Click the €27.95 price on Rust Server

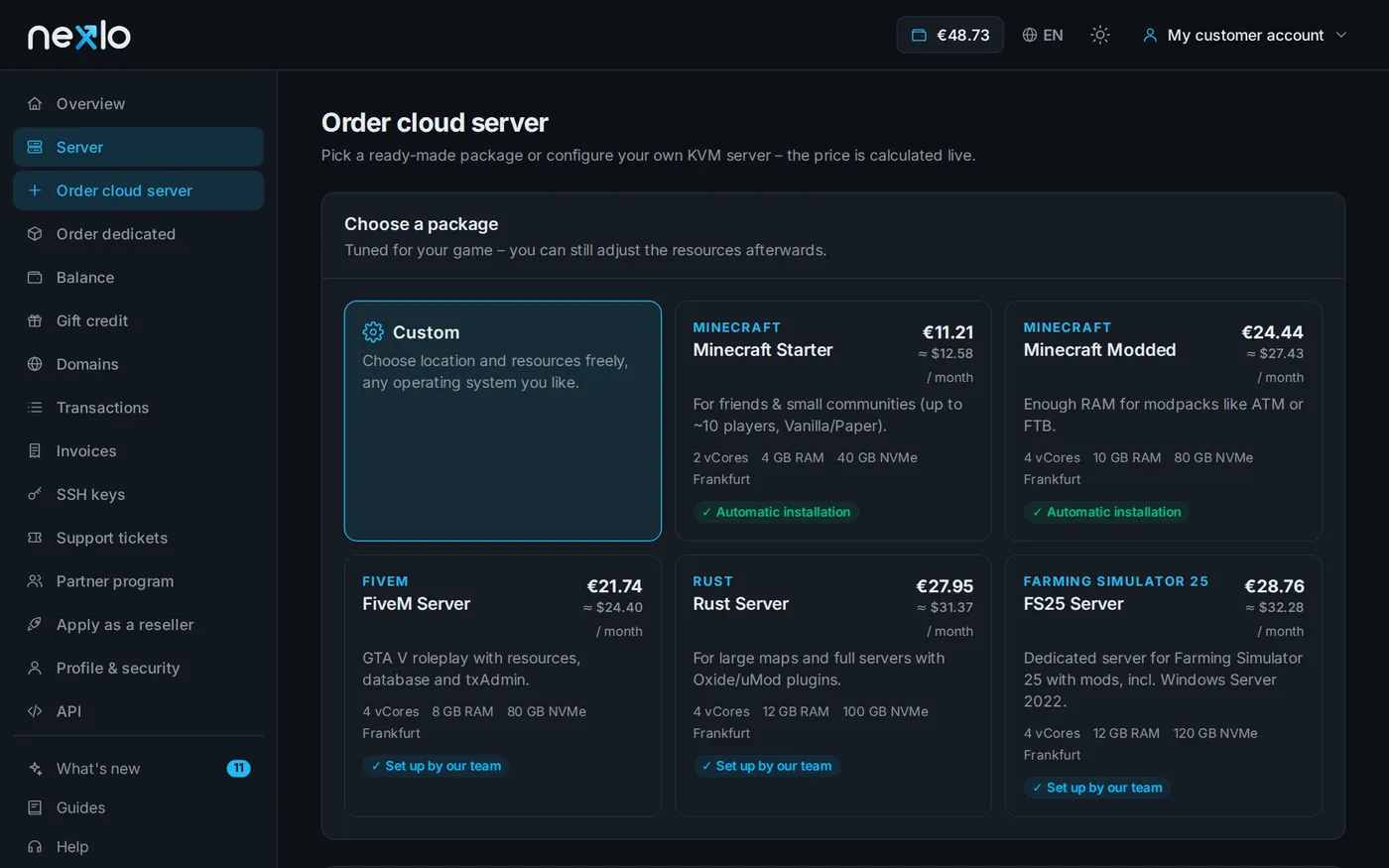[x=945, y=586]
